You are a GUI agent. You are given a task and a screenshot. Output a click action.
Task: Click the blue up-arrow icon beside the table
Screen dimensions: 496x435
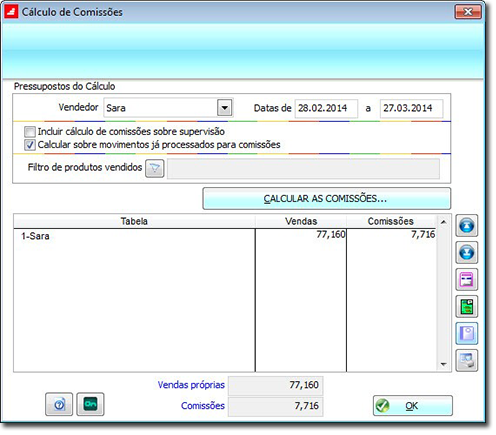coord(466,226)
